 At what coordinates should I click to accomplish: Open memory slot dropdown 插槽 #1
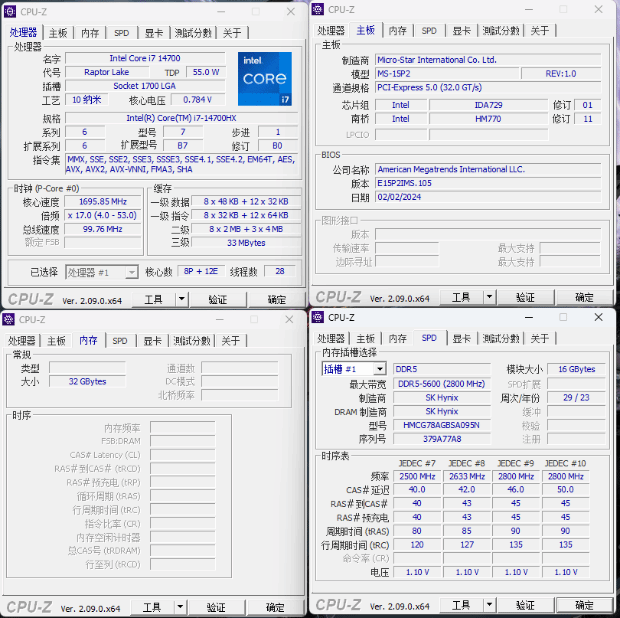354,369
